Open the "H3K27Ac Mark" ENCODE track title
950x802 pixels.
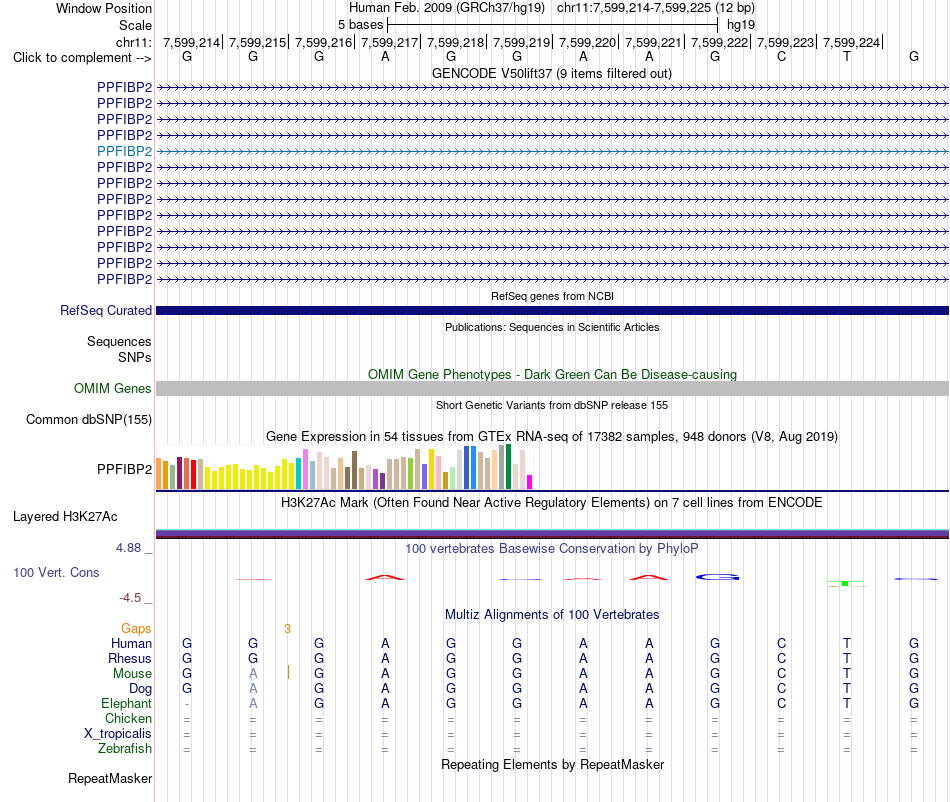pyautogui.click(x=552, y=502)
